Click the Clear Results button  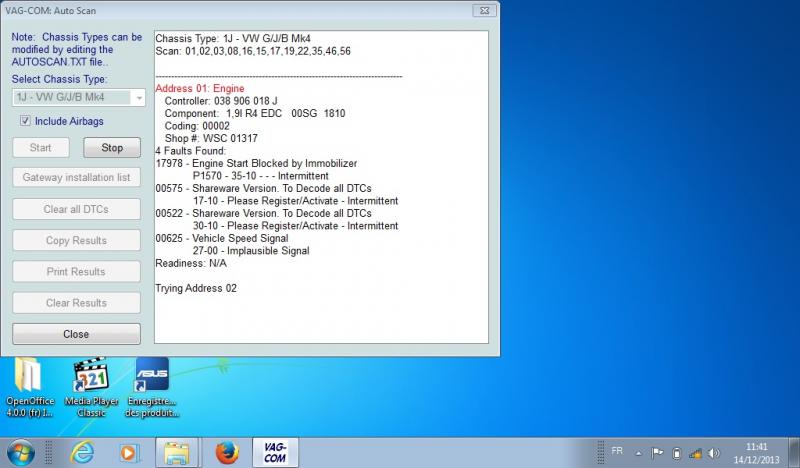point(77,303)
